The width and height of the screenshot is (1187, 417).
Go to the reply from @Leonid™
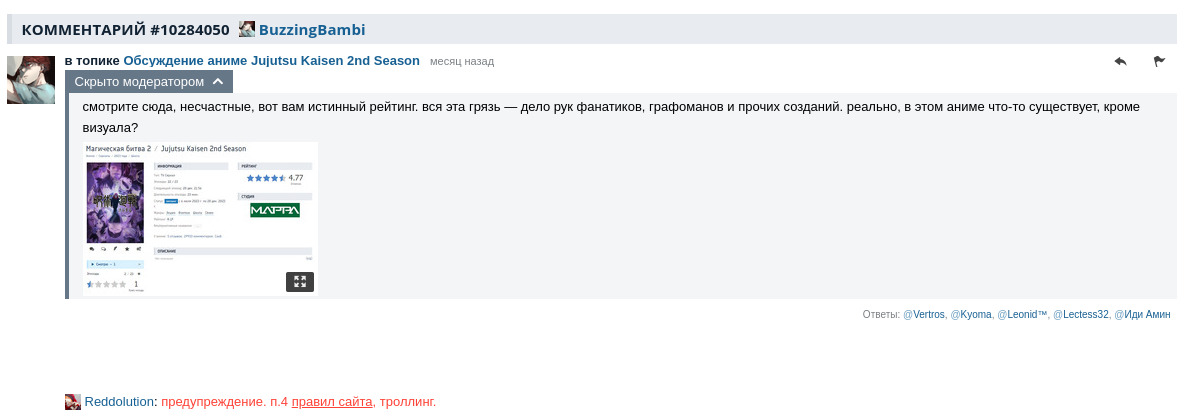pos(1022,314)
